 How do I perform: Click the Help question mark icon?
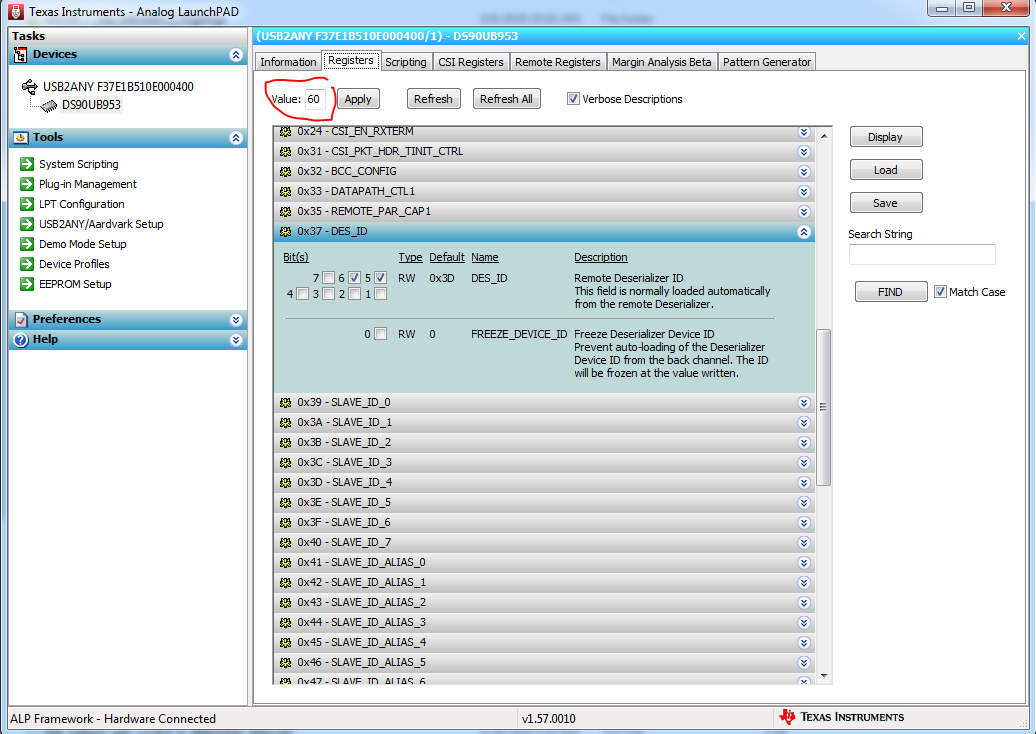click(x=21, y=340)
